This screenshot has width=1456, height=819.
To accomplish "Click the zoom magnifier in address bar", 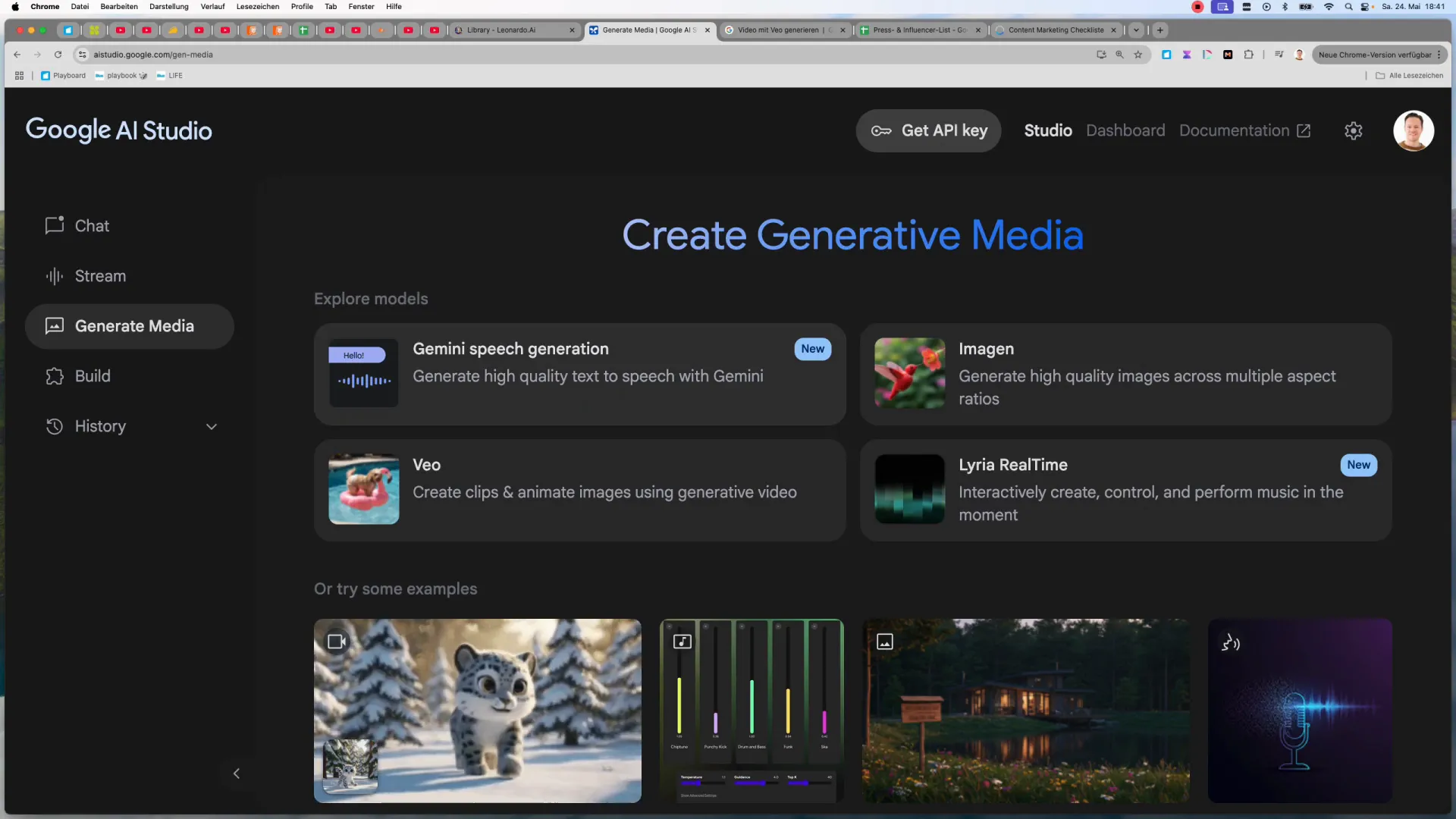I will click(x=1119, y=55).
